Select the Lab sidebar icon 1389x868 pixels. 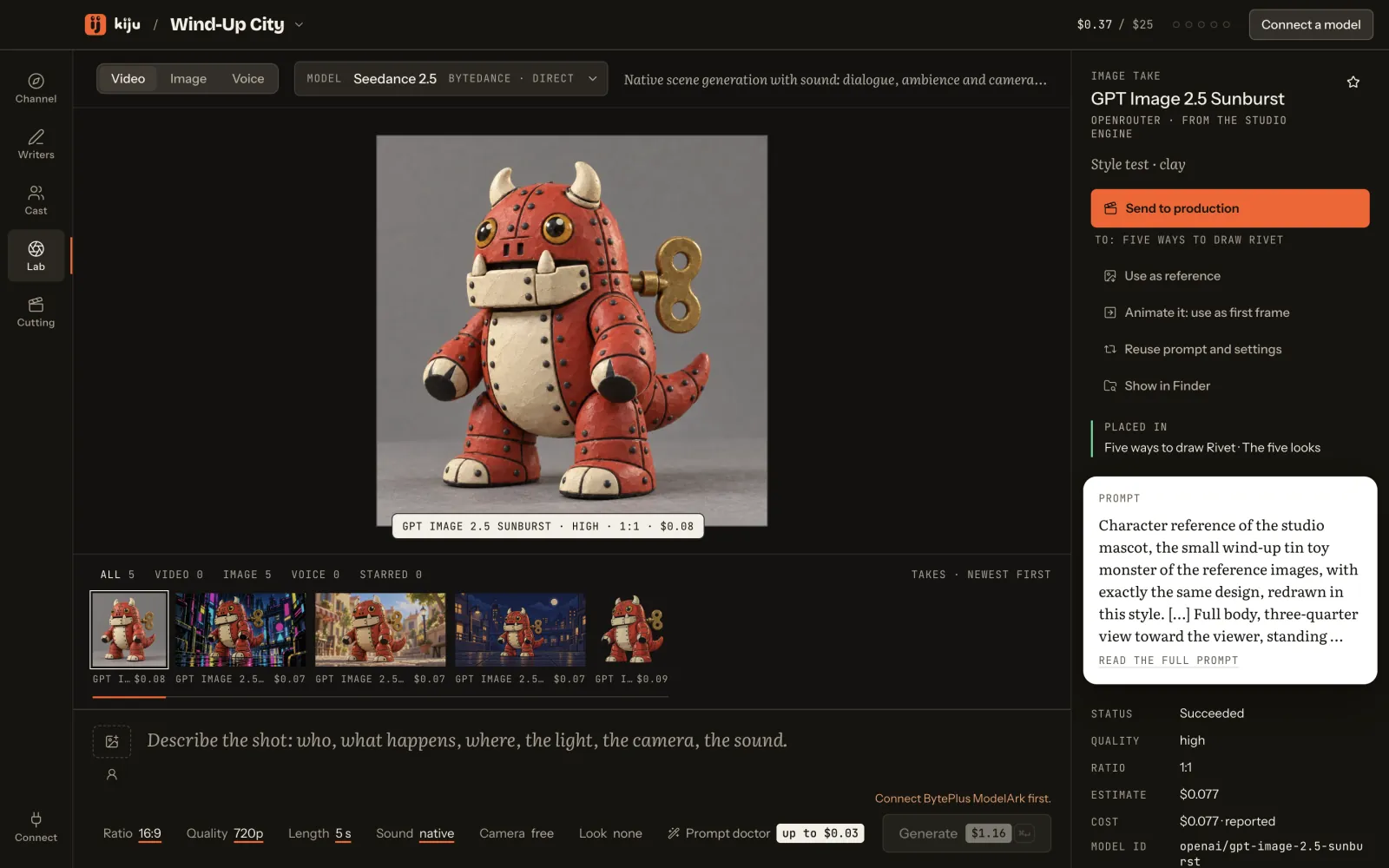(x=36, y=255)
